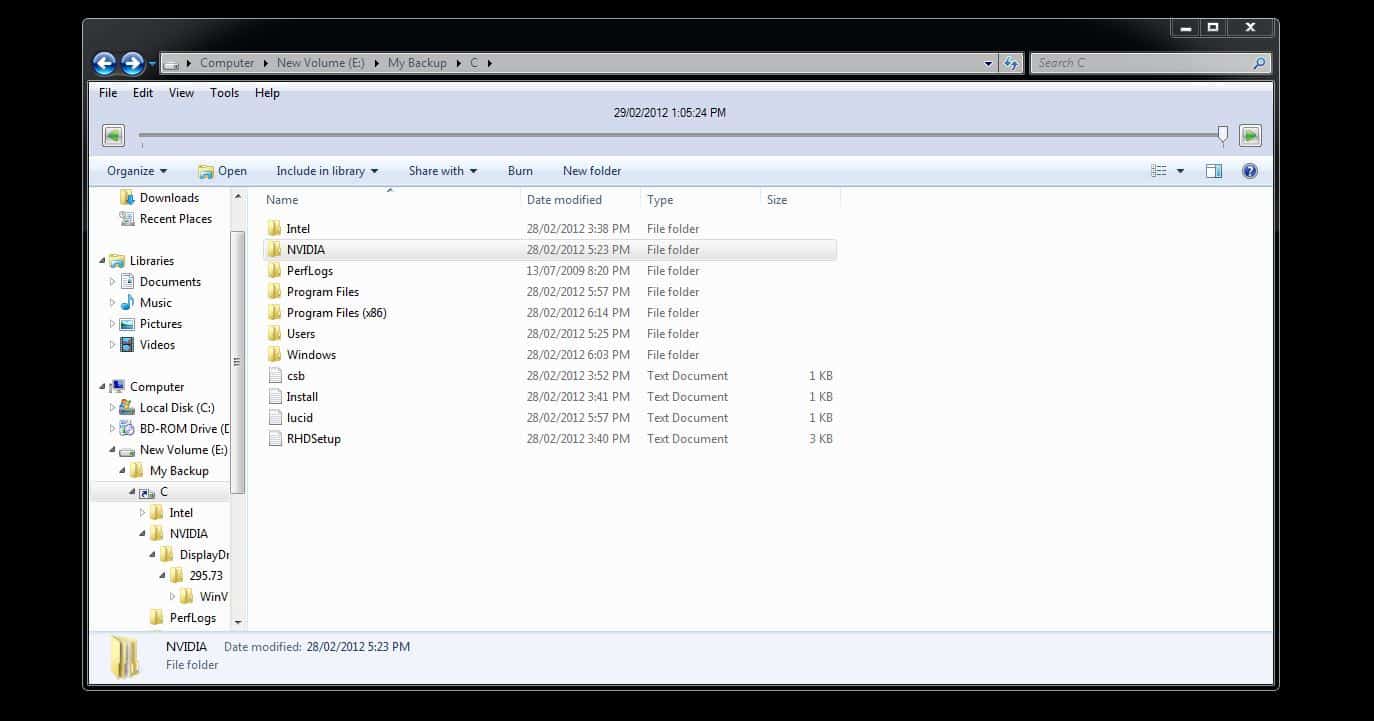Click the refresh icon beside the address bar
Viewport: 1374px width, 721px height.
(1011, 63)
